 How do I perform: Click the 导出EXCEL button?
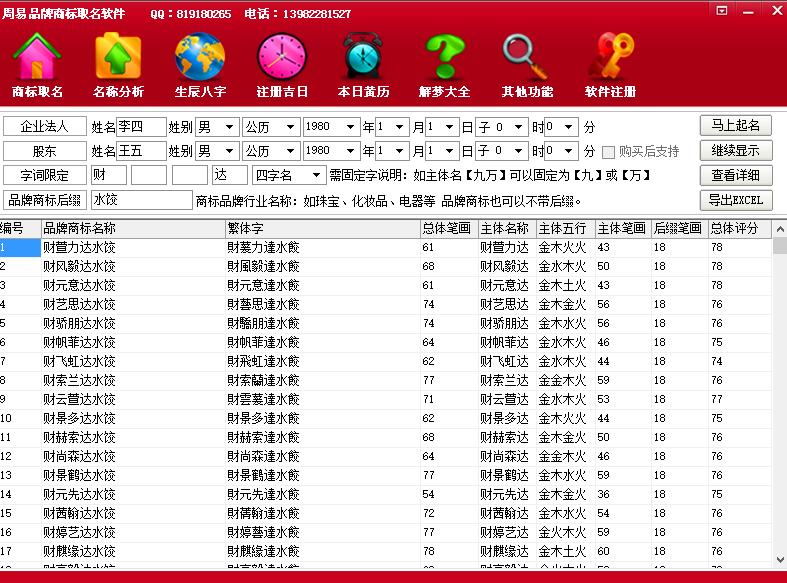[735, 199]
